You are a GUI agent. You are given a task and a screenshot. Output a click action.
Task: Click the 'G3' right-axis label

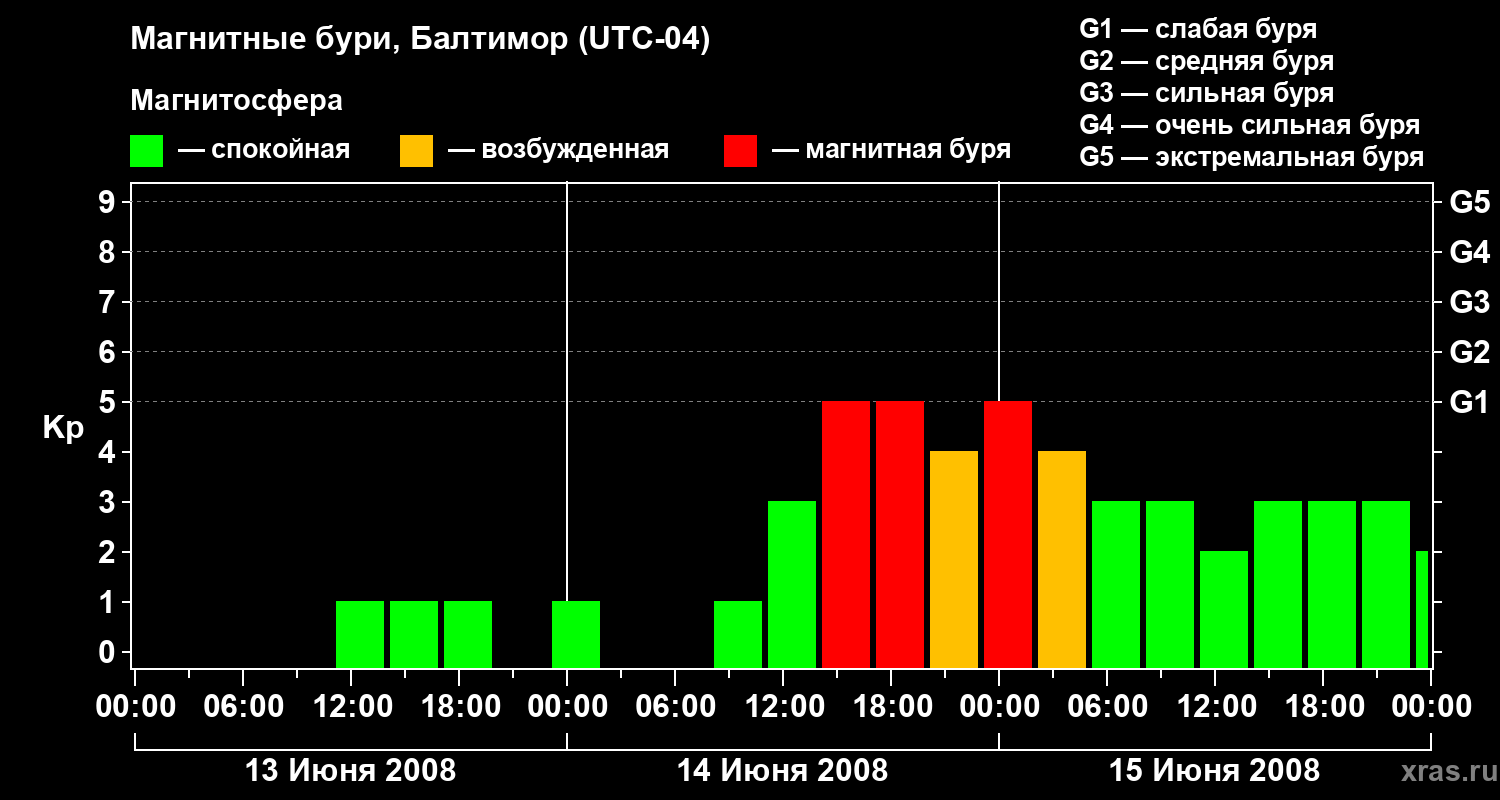pos(1469,302)
